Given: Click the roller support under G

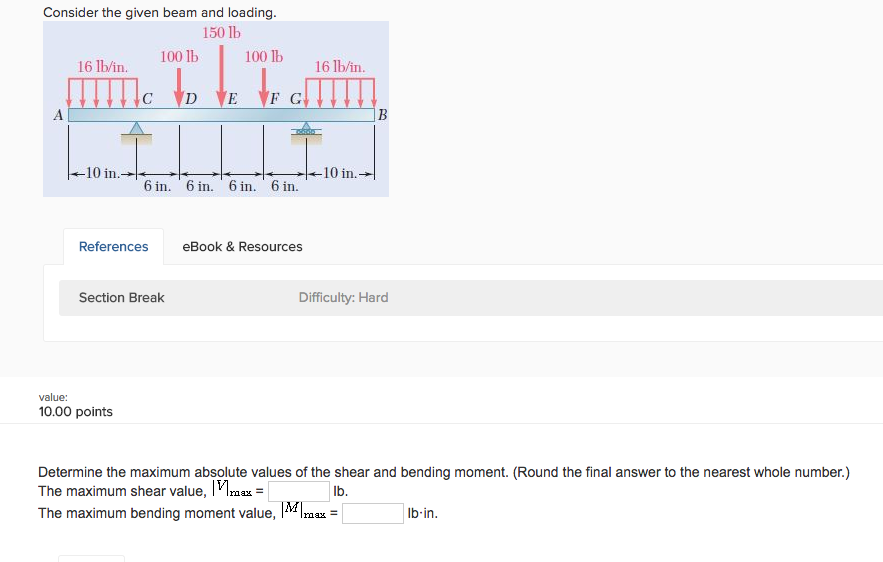Looking at the screenshot, I should (305, 129).
